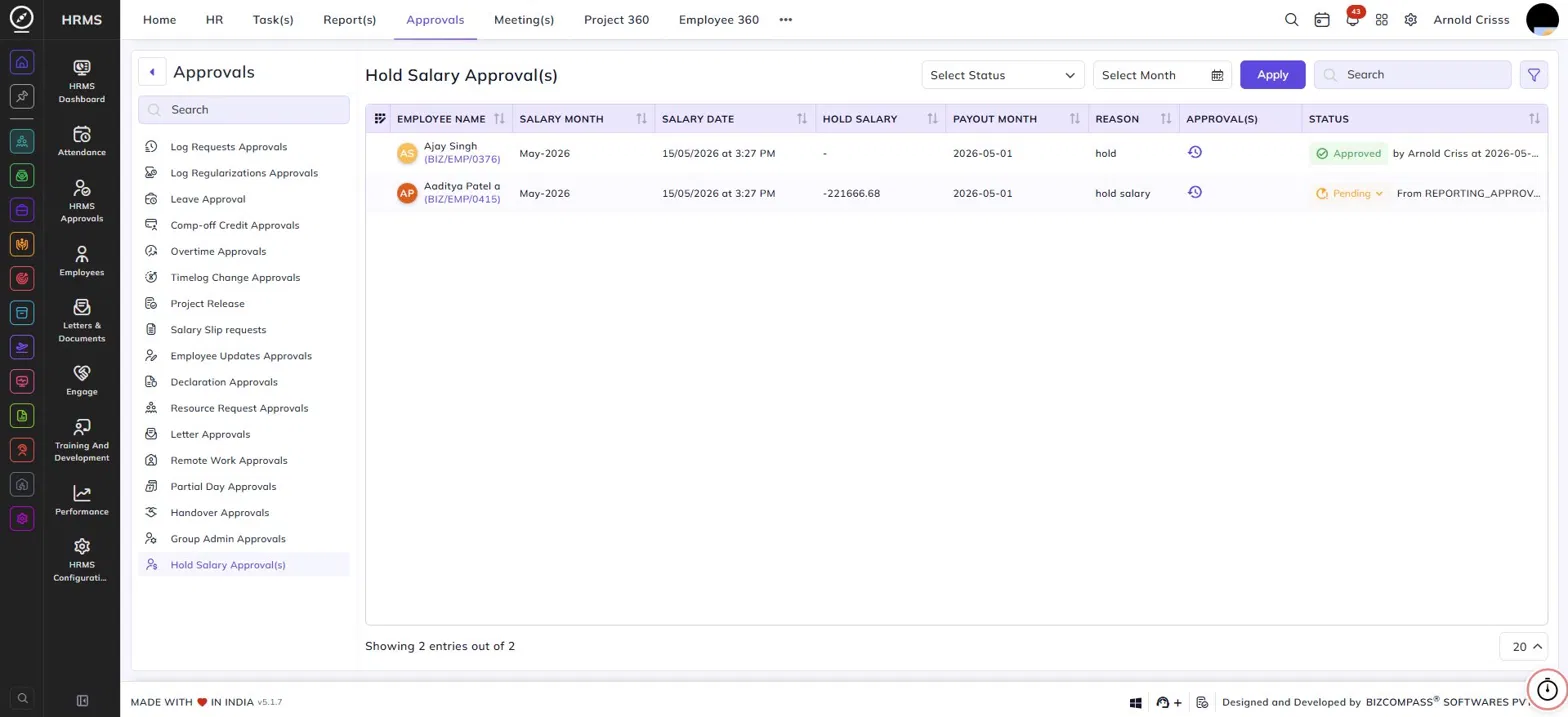Select Hold Salary Approval(s) in list

(x=244, y=565)
